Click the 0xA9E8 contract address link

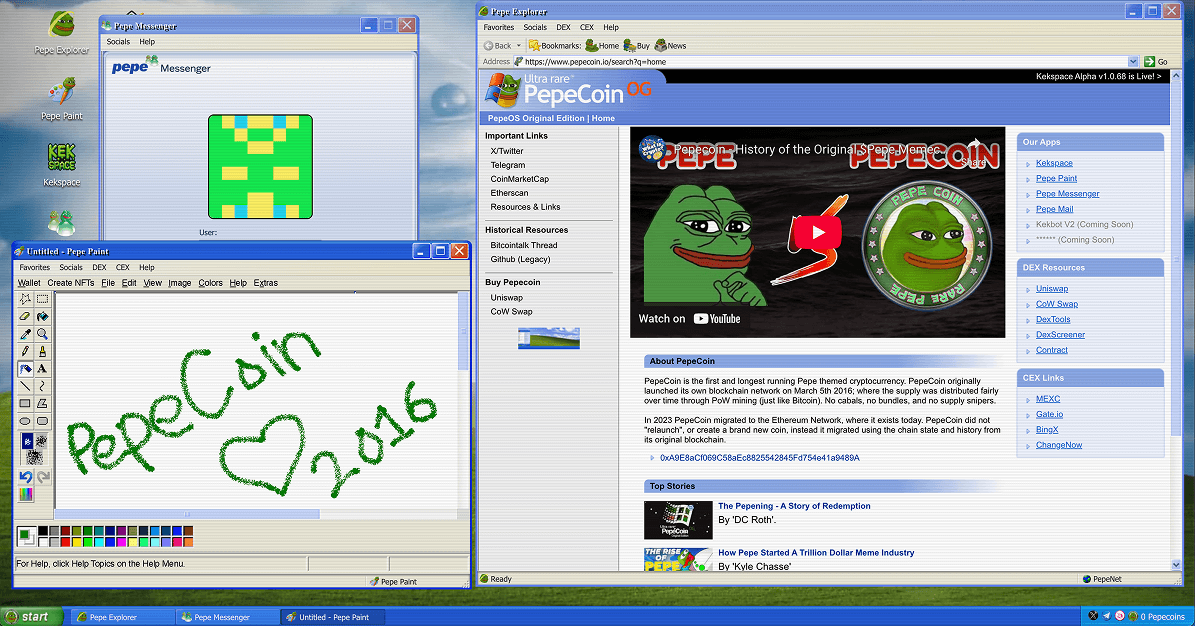point(759,458)
